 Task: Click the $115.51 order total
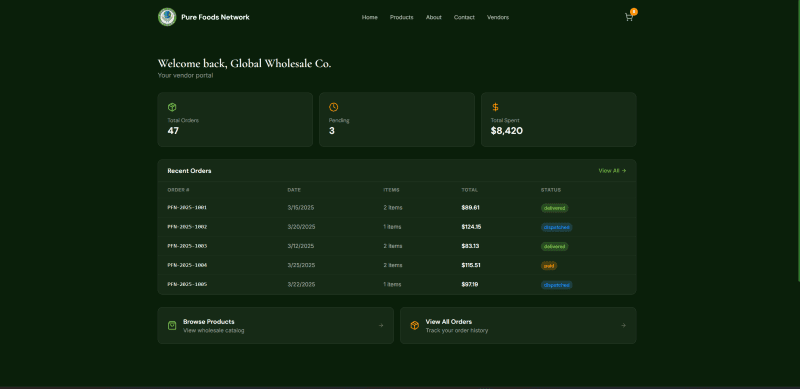(x=471, y=265)
